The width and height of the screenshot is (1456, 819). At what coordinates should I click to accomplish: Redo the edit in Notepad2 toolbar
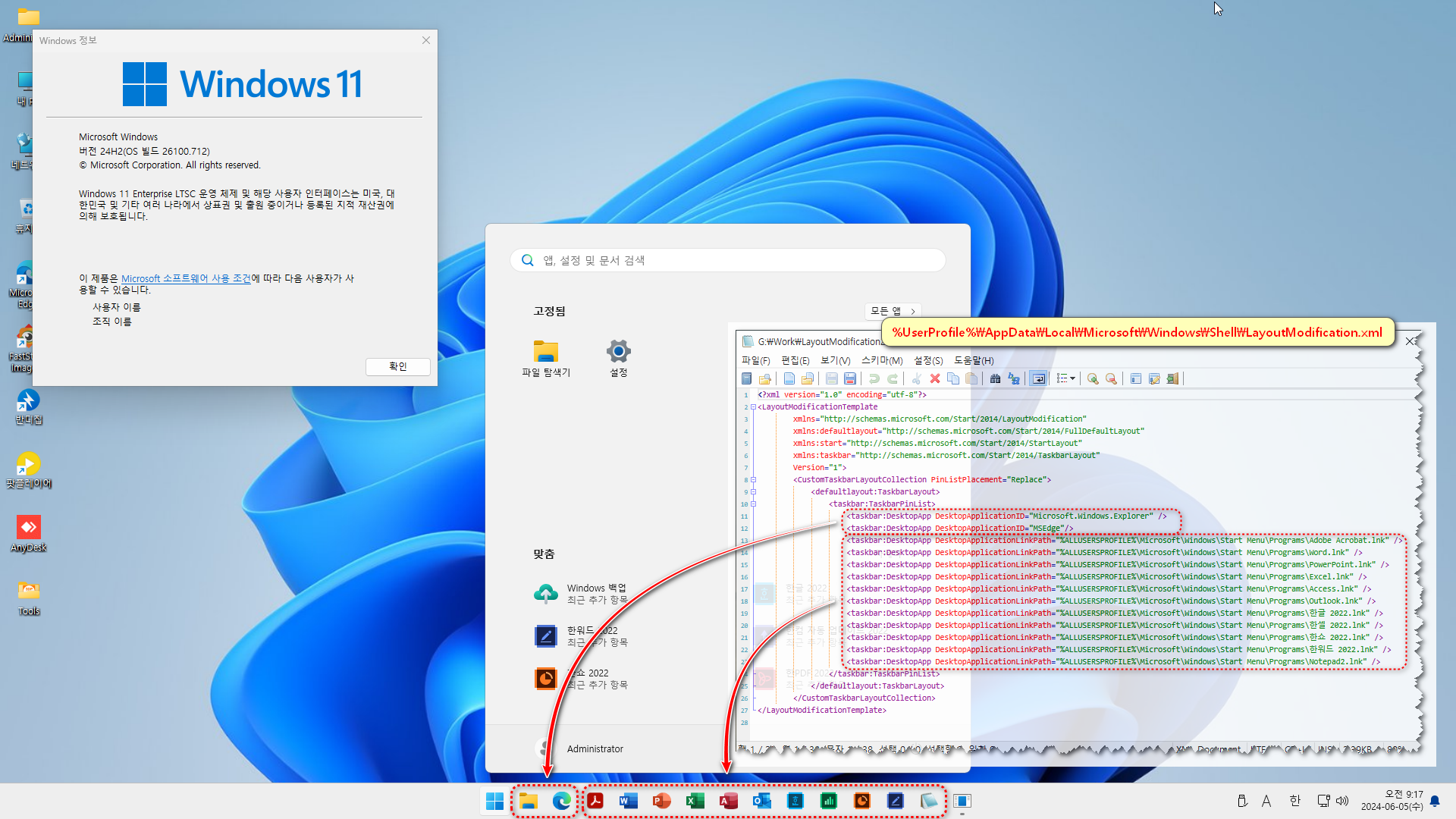893,378
